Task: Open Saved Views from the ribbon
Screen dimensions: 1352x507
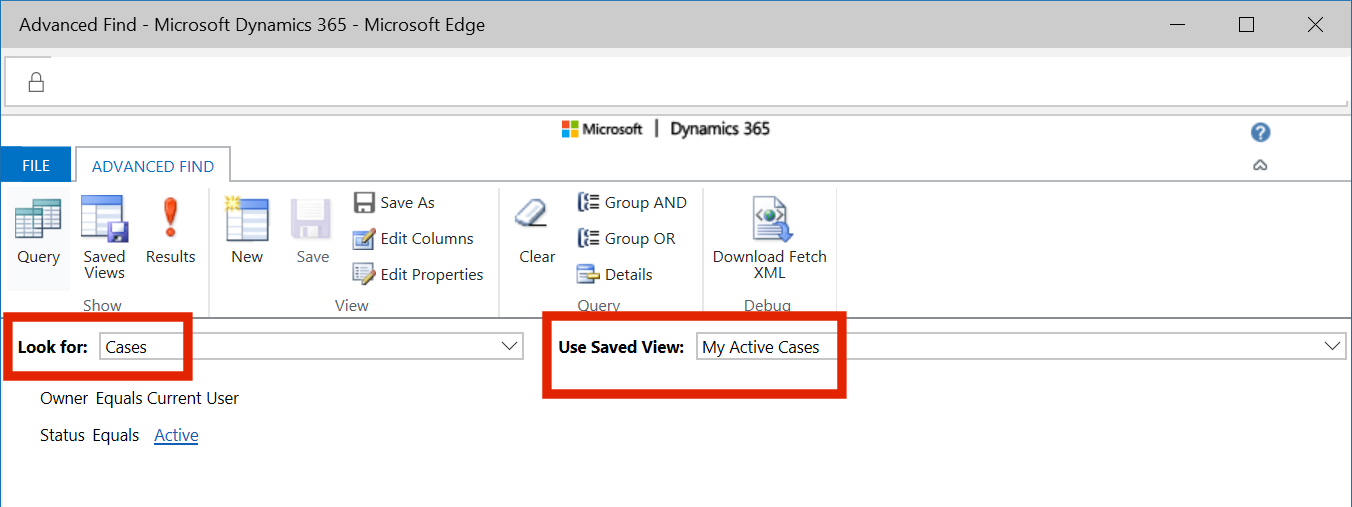Action: (104, 236)
